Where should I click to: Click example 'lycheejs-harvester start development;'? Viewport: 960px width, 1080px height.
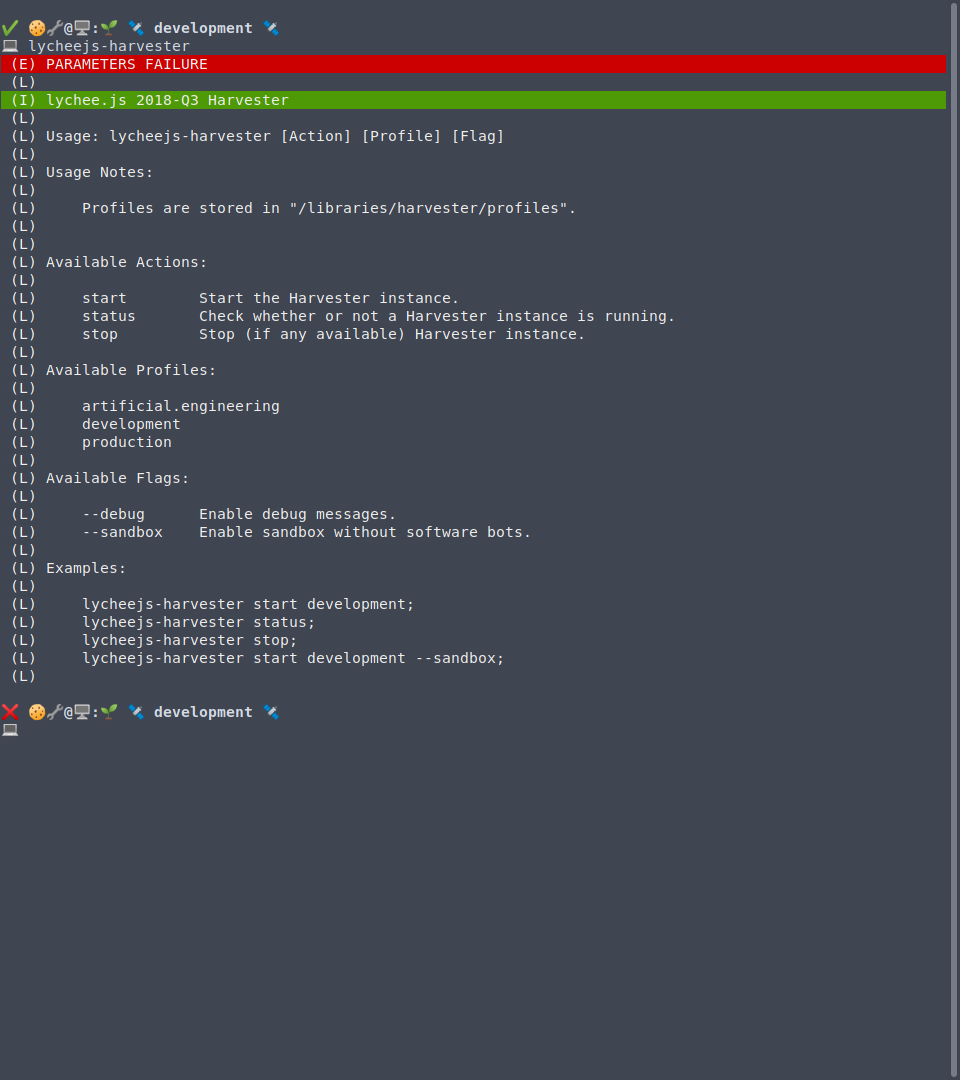pos(248,604)
